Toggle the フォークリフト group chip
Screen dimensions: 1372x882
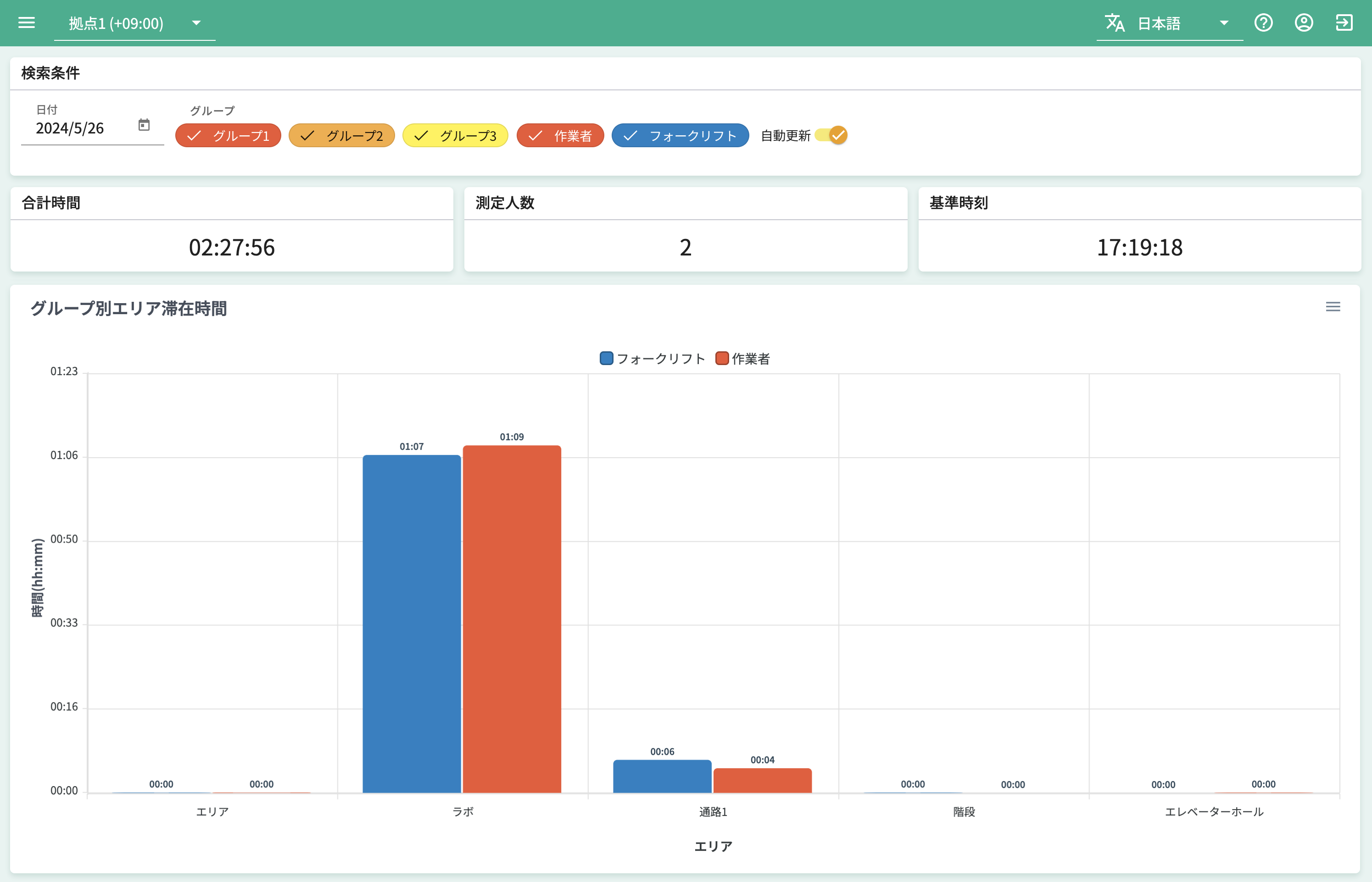(680, 136)
